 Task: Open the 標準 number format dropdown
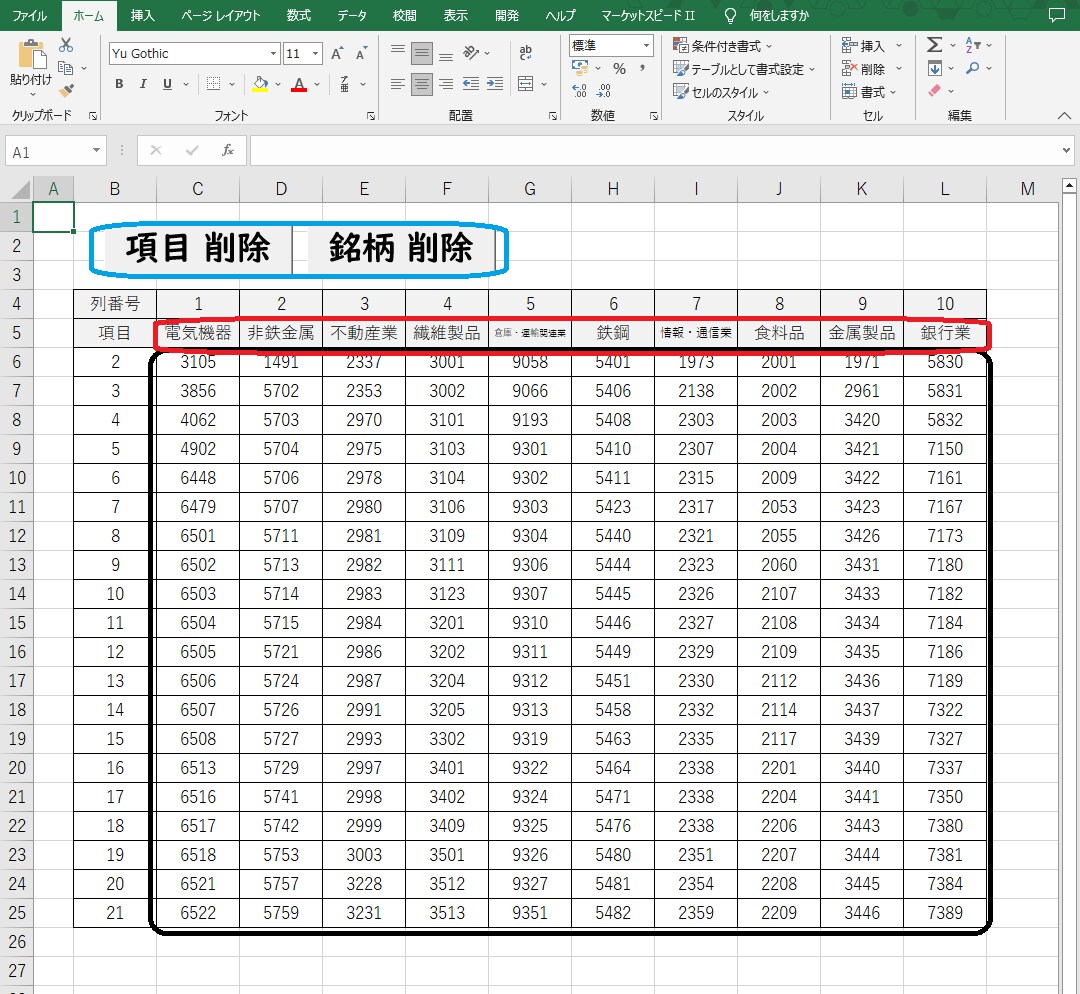pos(646,45)
